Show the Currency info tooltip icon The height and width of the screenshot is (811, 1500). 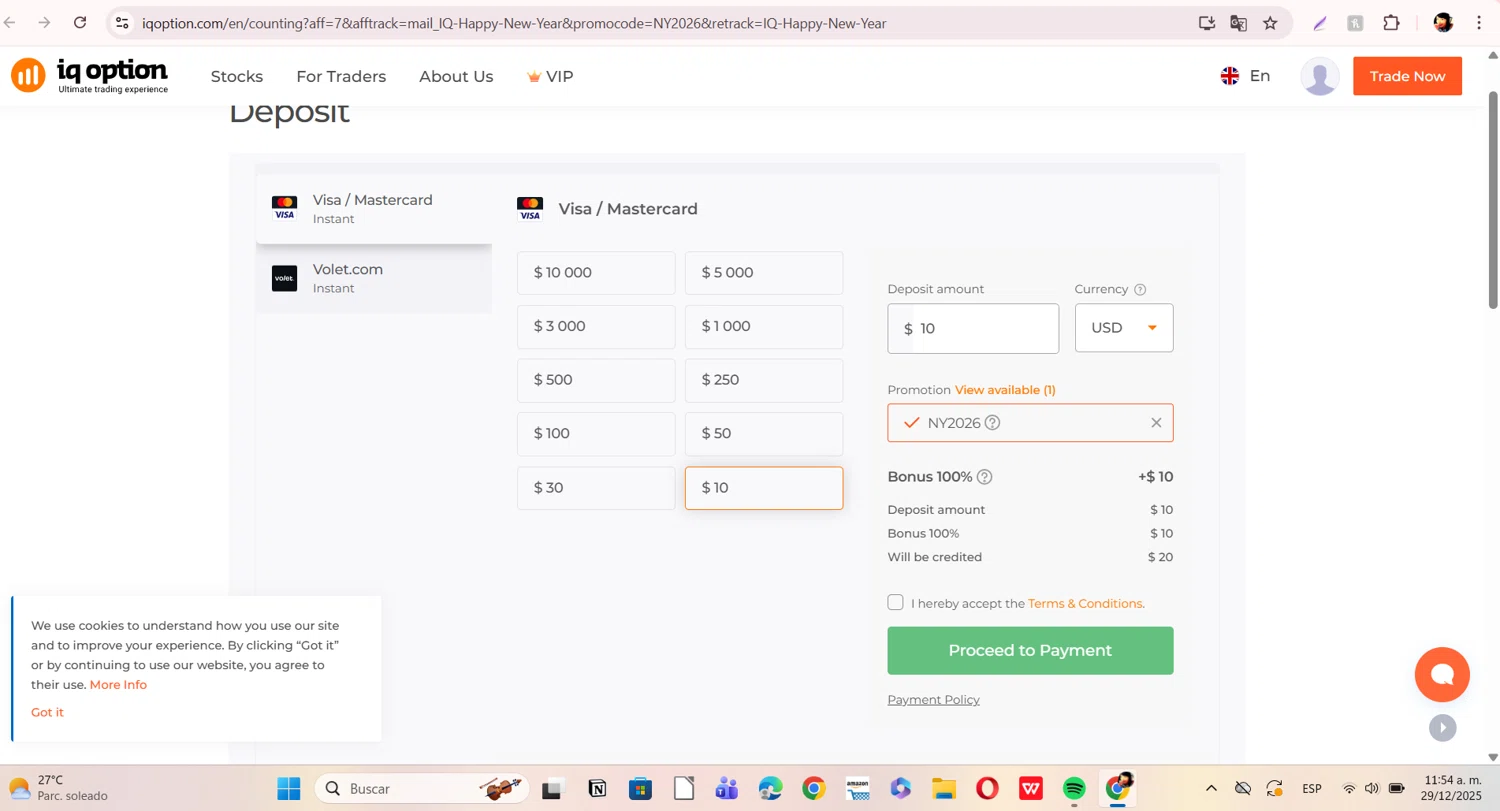(x=1140, y=290)
